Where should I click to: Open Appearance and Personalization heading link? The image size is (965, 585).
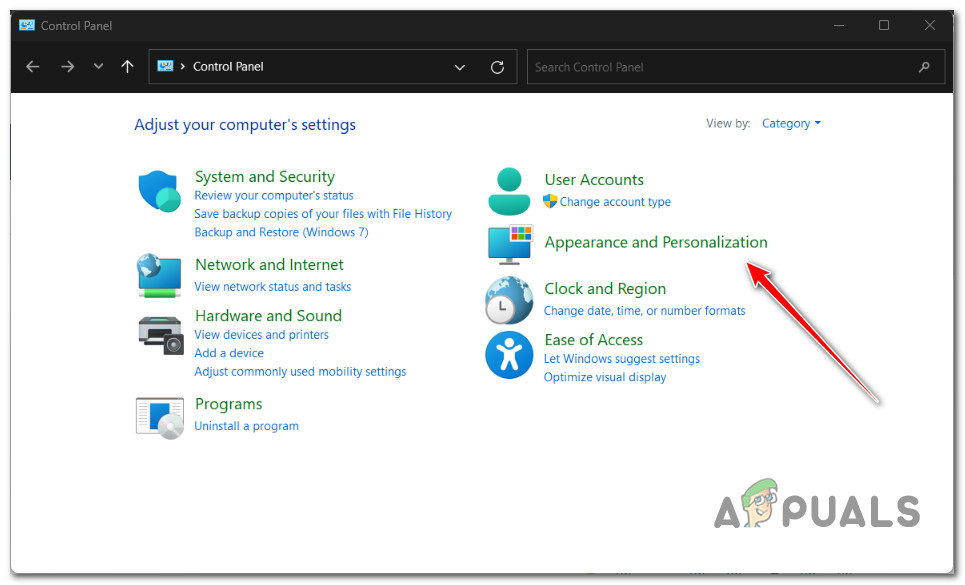tap(655, 242)
